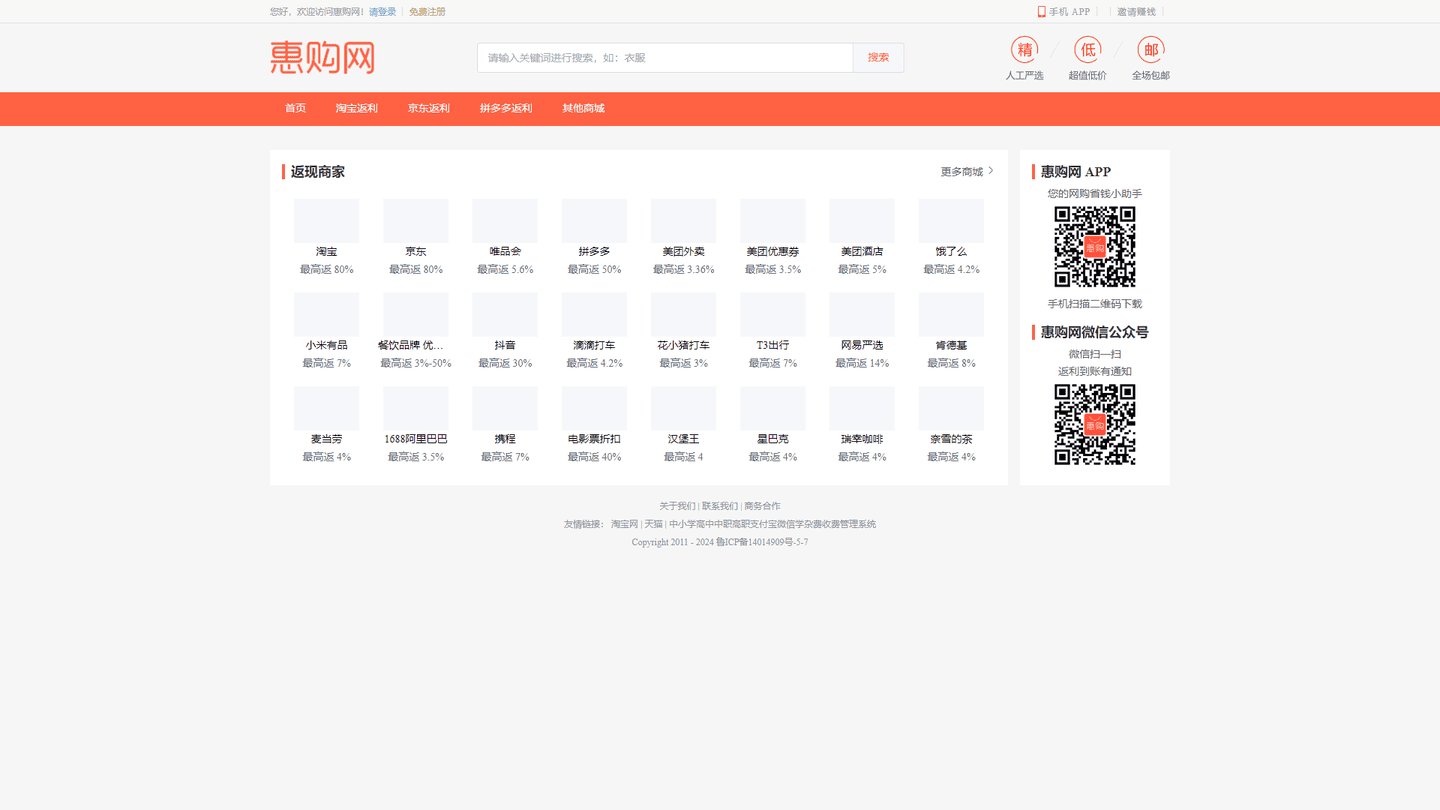Click 最高返 5.6% under 唯品会
The image size is (1440, 810).
tap(505, 270)
